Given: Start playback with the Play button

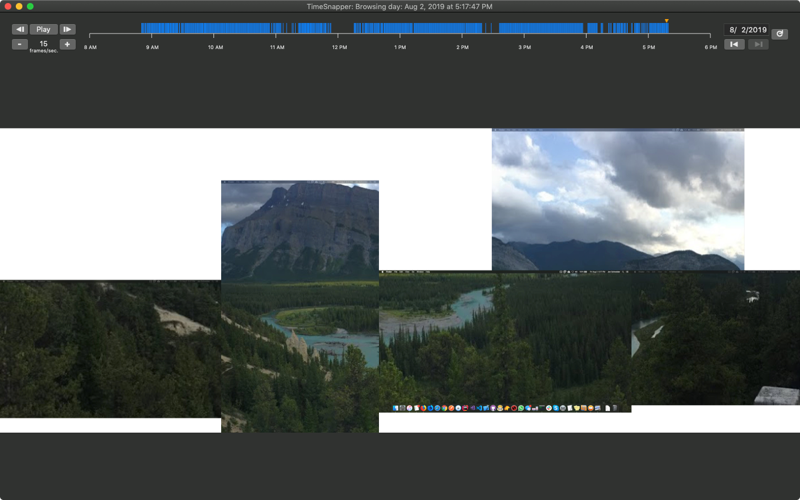Looking at the screenshot, I should click(43, 29).
